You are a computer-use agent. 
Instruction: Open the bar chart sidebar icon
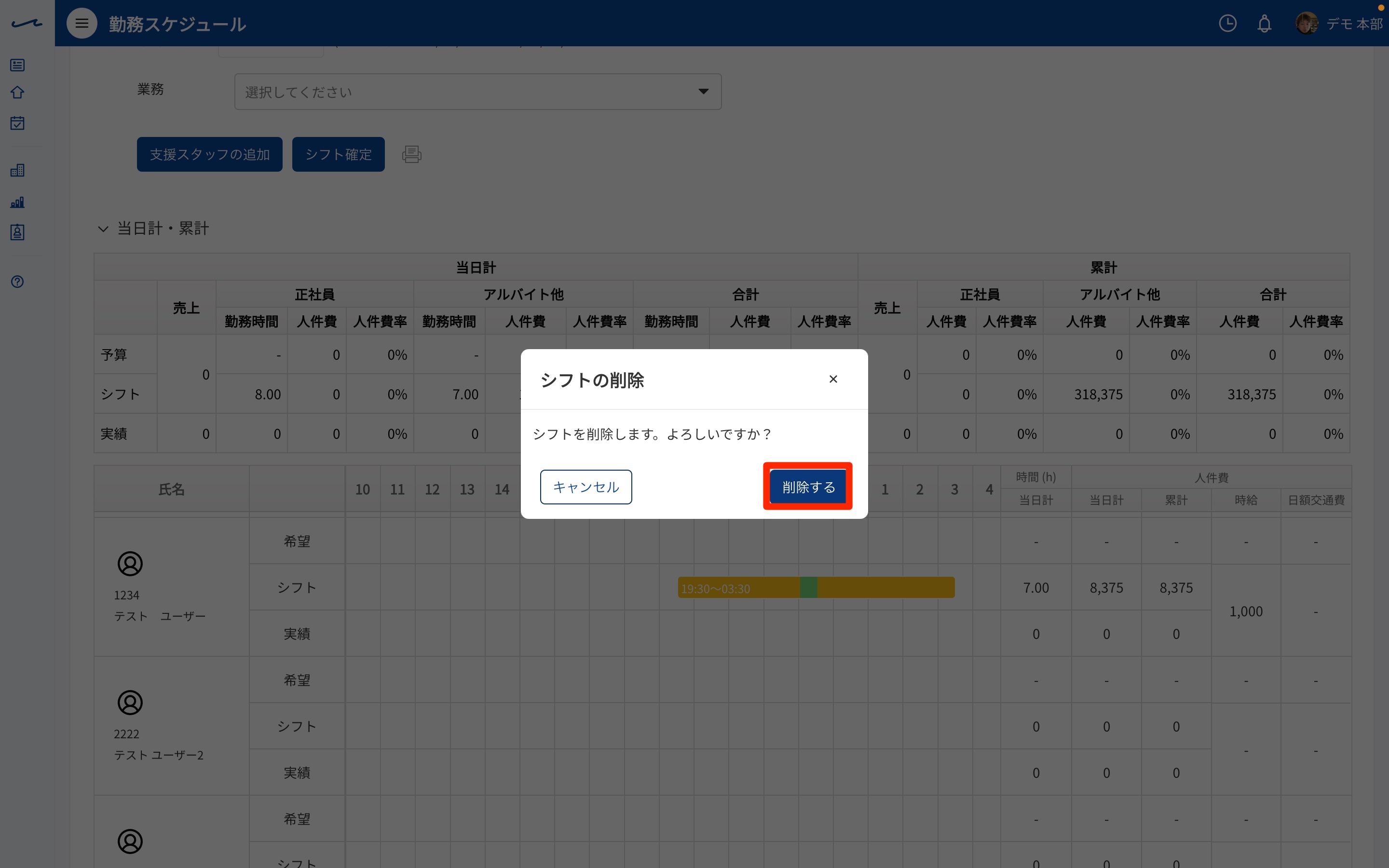coord(17,202)
